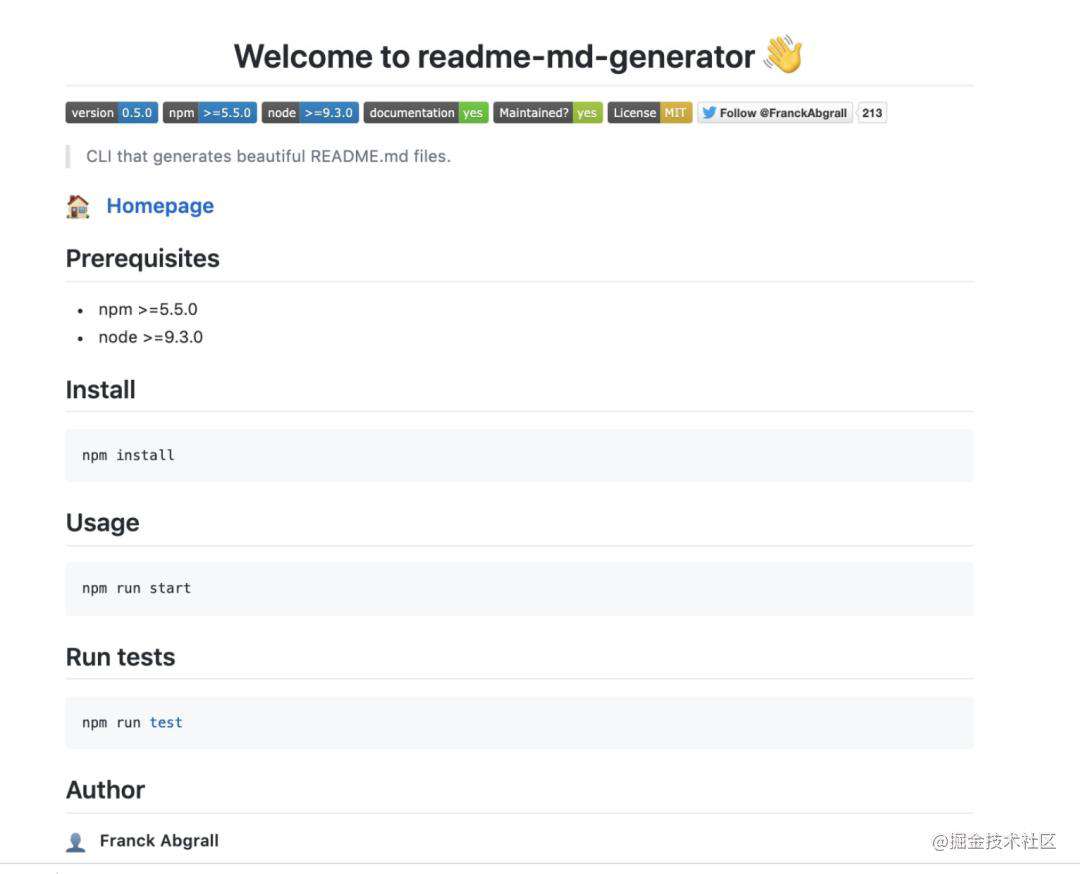The image size is (1080, 874).
Task: Click the npm >=5.5.0 badge
Action: pos(209,113)
